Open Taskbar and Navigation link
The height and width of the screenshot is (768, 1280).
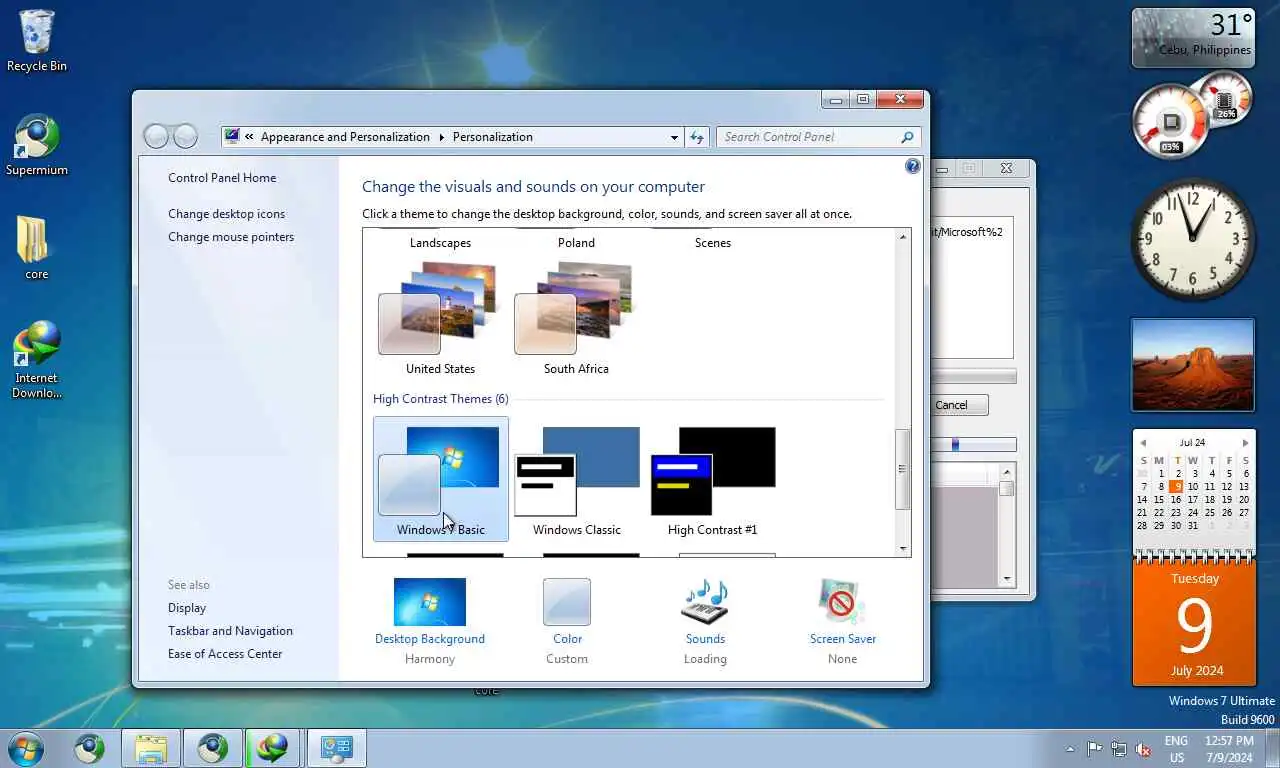click(230, 631)
